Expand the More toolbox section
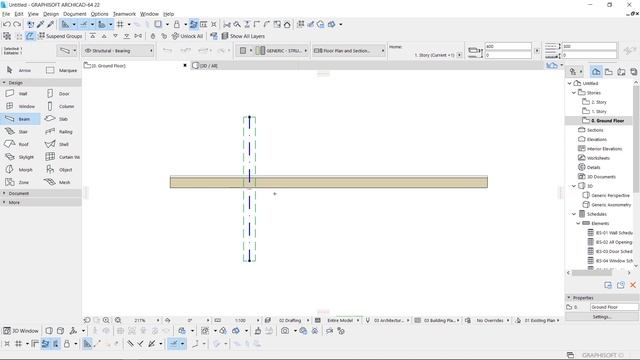The height and width of the screenshot is (360, 640). click(41, 202)
